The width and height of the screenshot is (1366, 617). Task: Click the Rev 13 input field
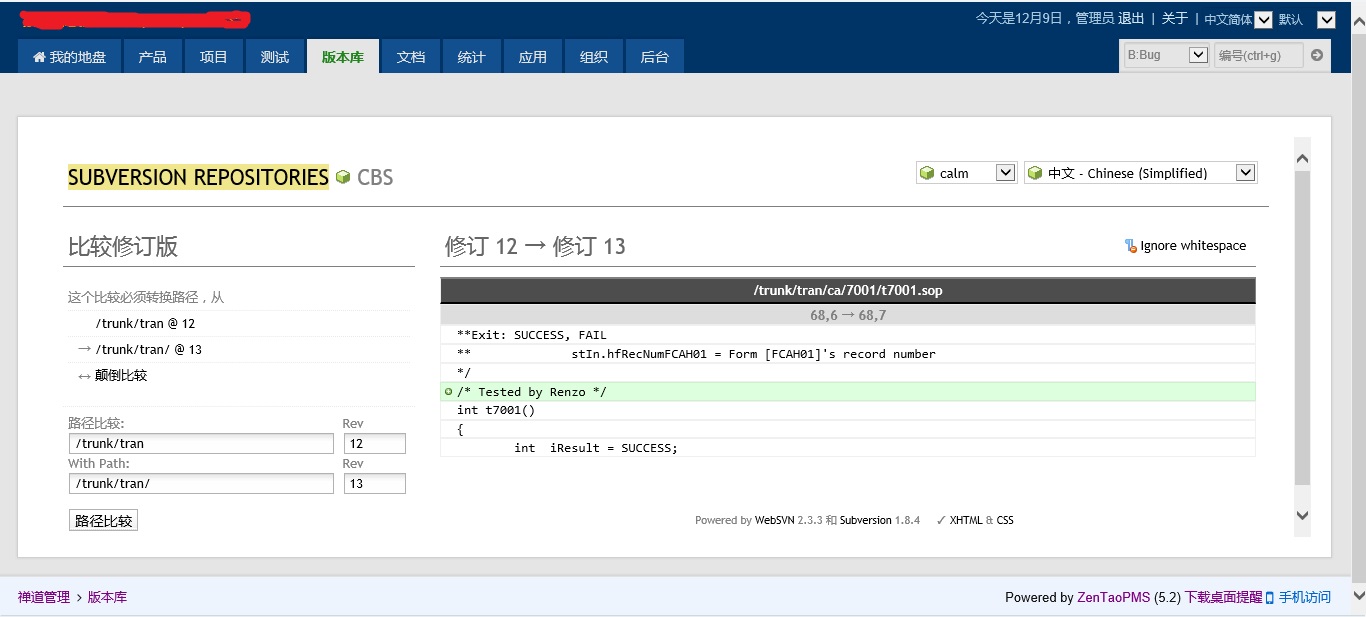(x=374, y=483)
